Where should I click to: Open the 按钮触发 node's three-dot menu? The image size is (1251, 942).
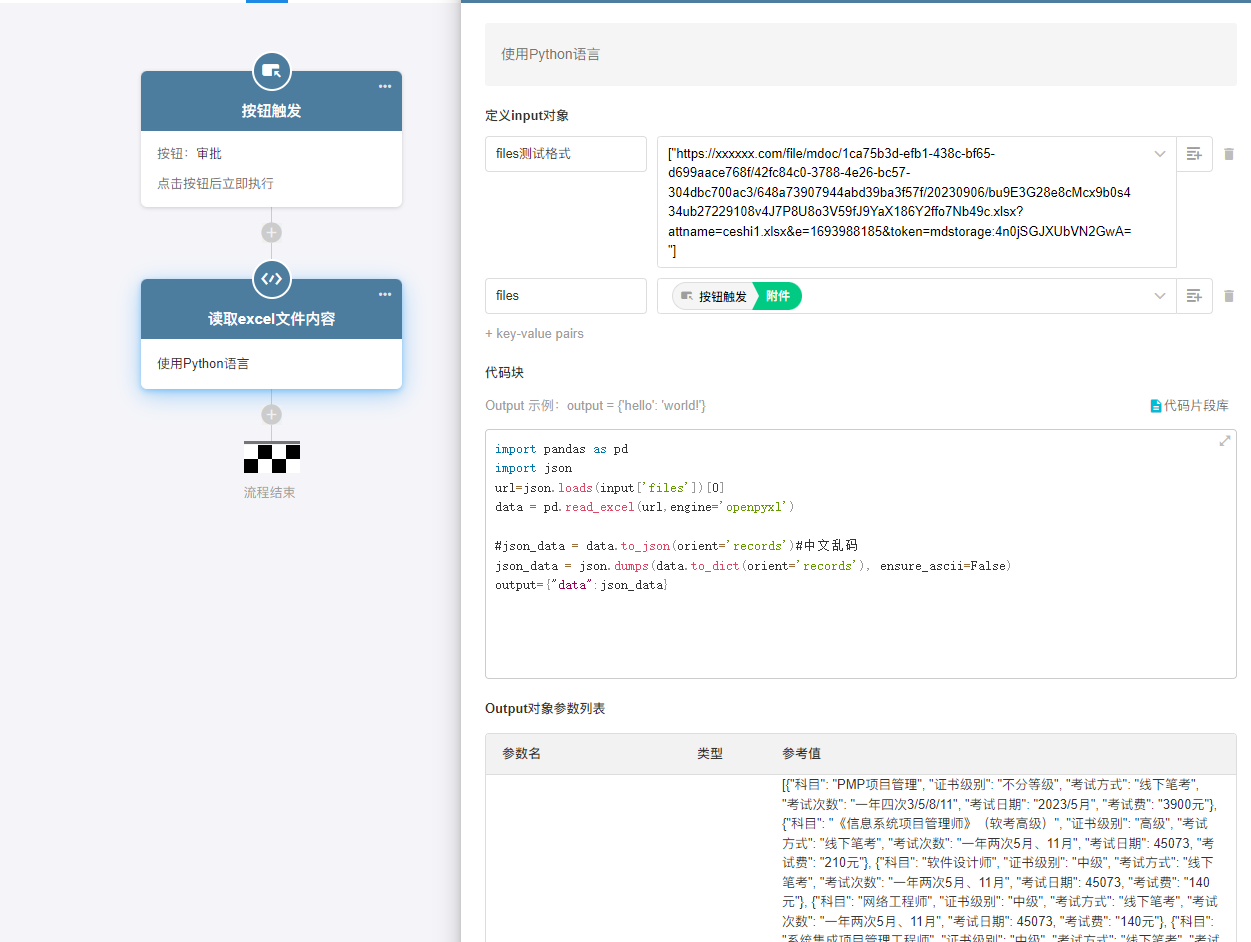pyautogui.click(x=385, y=87)
